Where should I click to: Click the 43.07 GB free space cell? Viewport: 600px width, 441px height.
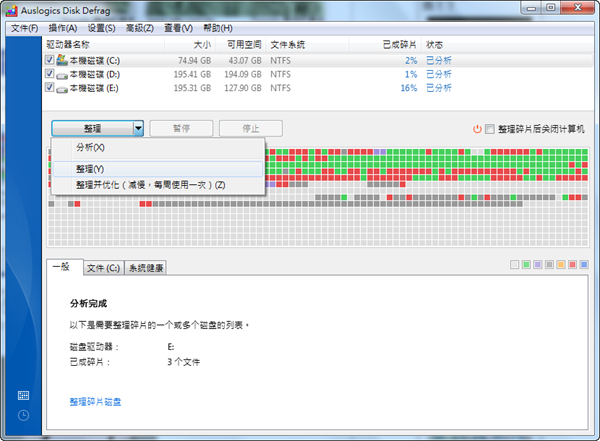tap(245, 60)
